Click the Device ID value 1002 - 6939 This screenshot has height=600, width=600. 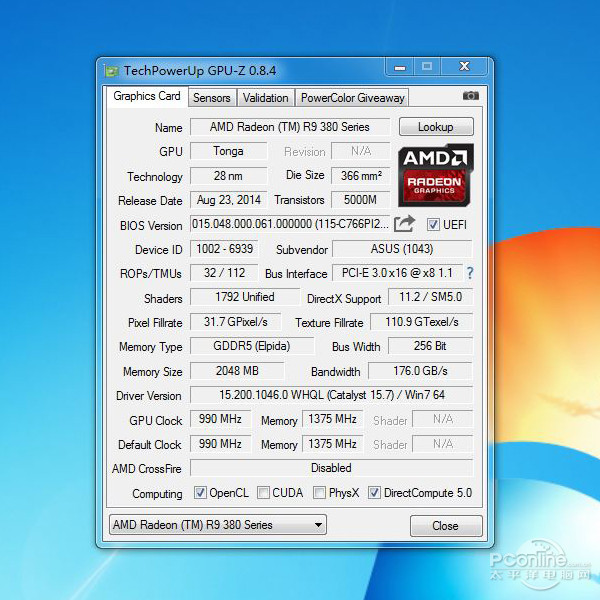(224, 249)
